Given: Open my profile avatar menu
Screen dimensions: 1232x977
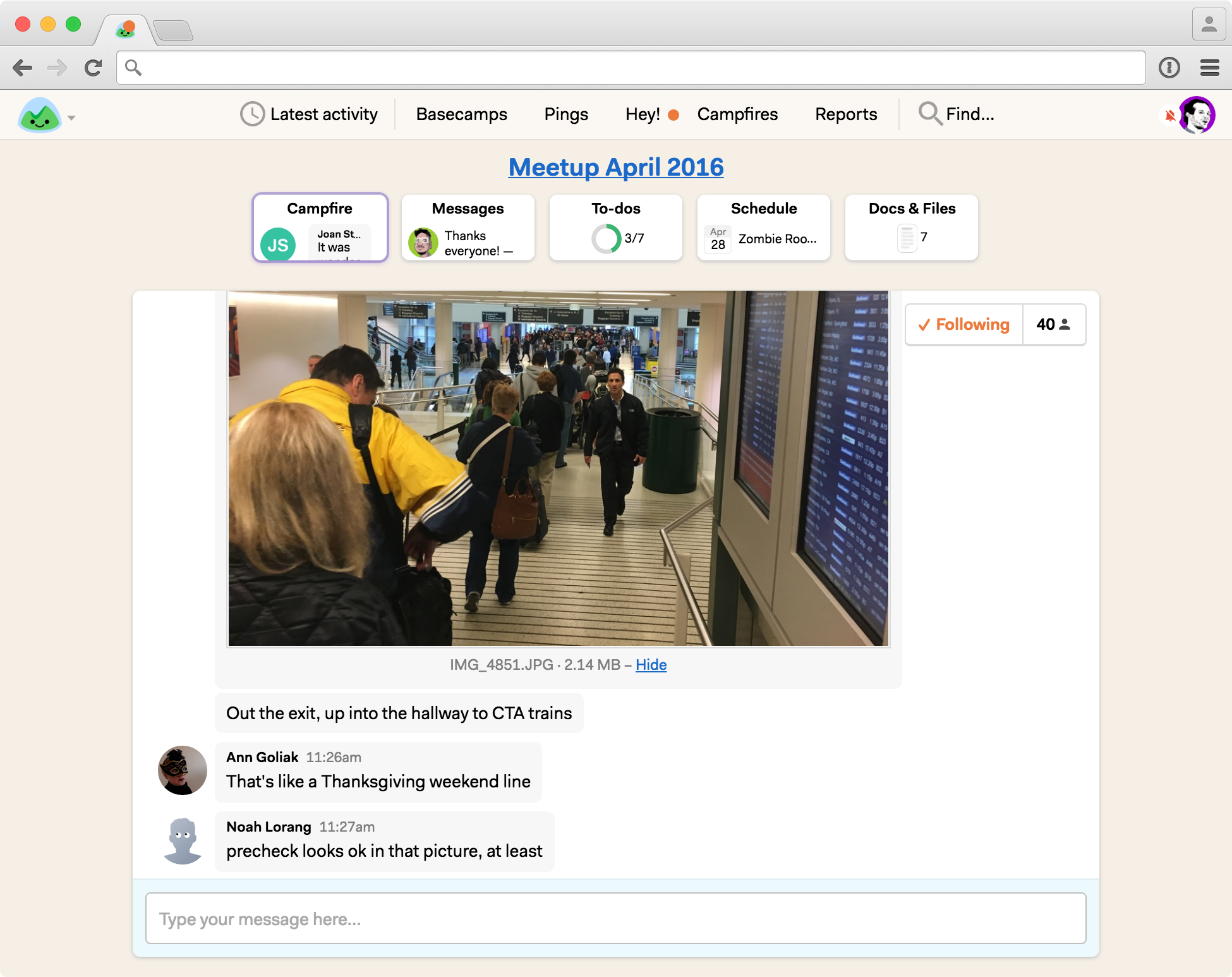Looking at the screenshot, I should click(1197, 115).
